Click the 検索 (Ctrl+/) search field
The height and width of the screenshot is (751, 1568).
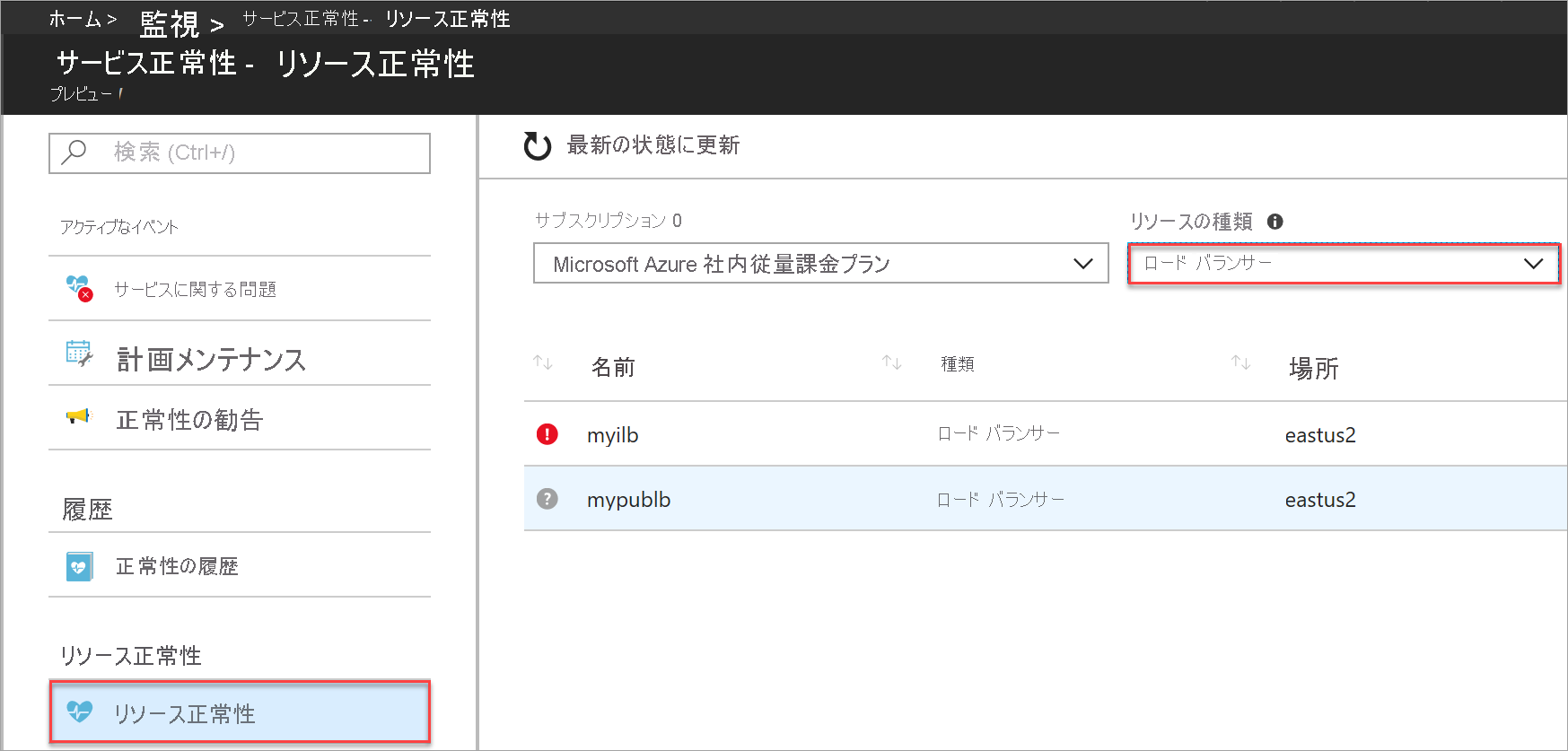tap(240, 153)
